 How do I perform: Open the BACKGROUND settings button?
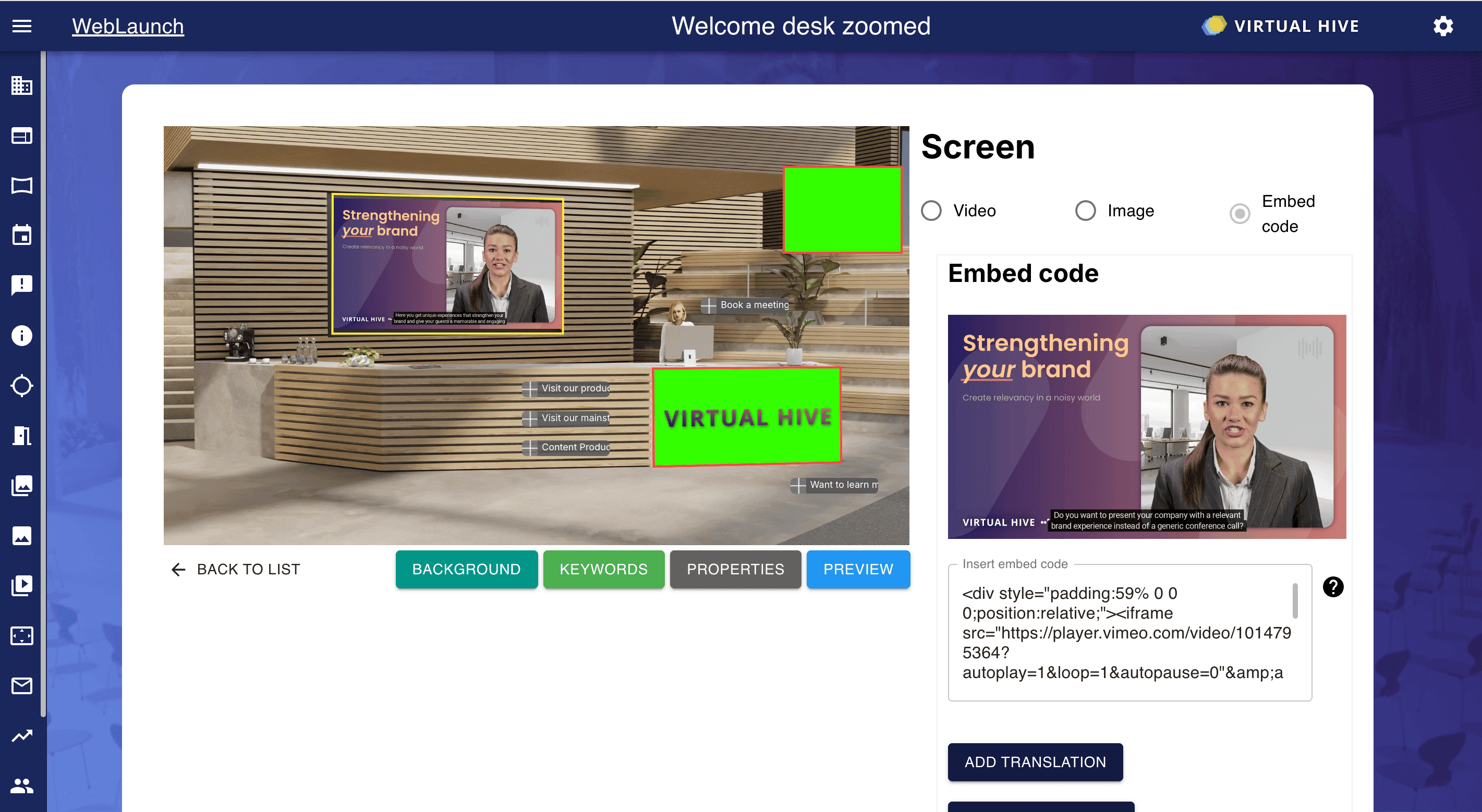[x=467, y=569]
